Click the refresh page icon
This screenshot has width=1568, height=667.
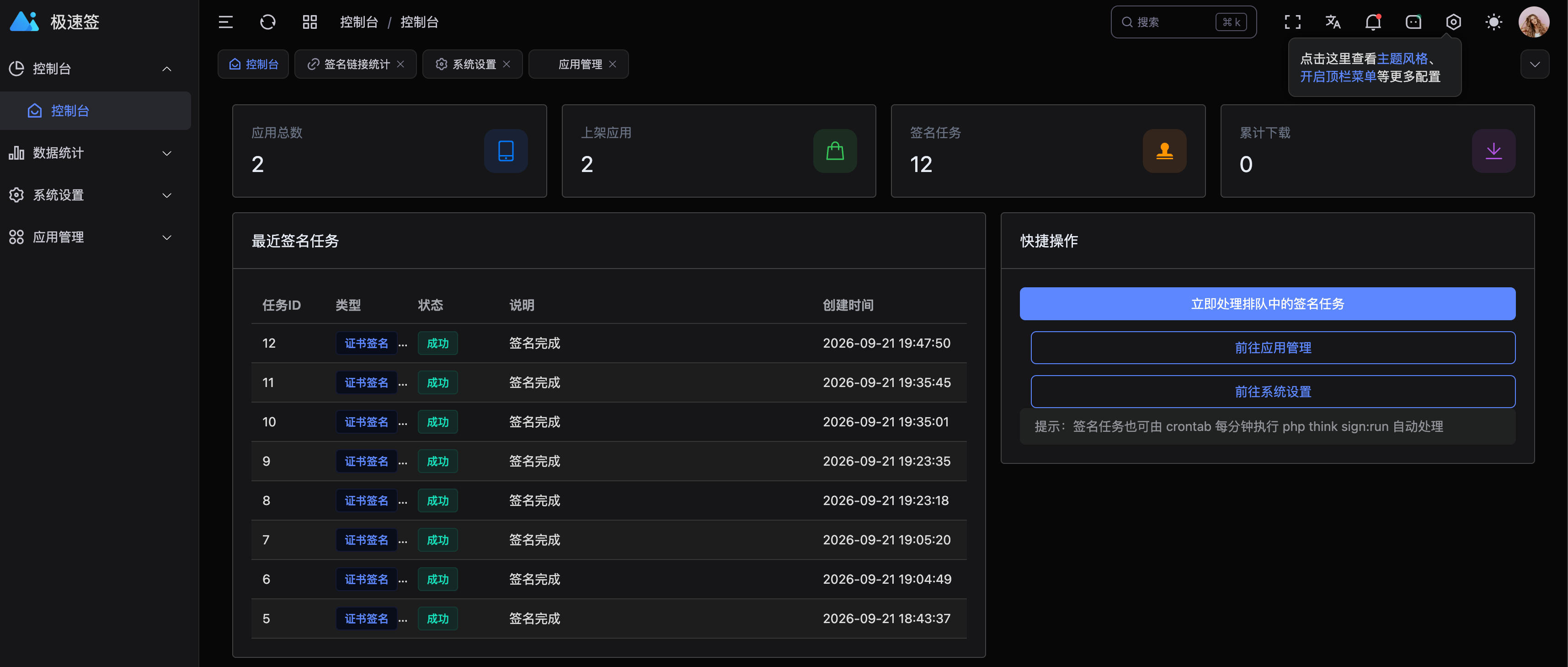coord(268,22)
